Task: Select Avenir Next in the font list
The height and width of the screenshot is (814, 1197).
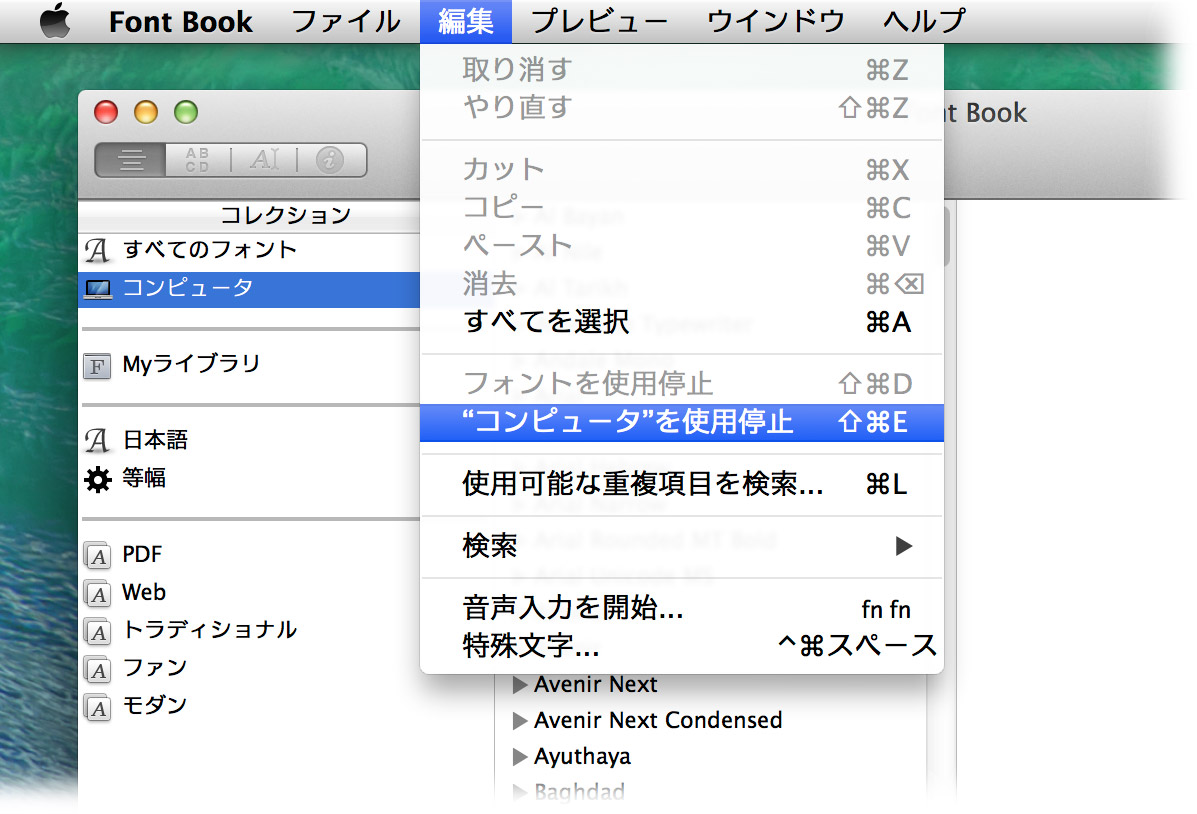Action: click(x=595, y=685)
